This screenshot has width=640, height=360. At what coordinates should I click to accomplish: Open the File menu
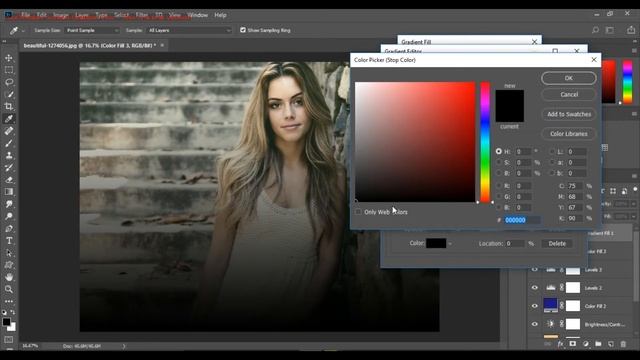click(x=26, y=15)
